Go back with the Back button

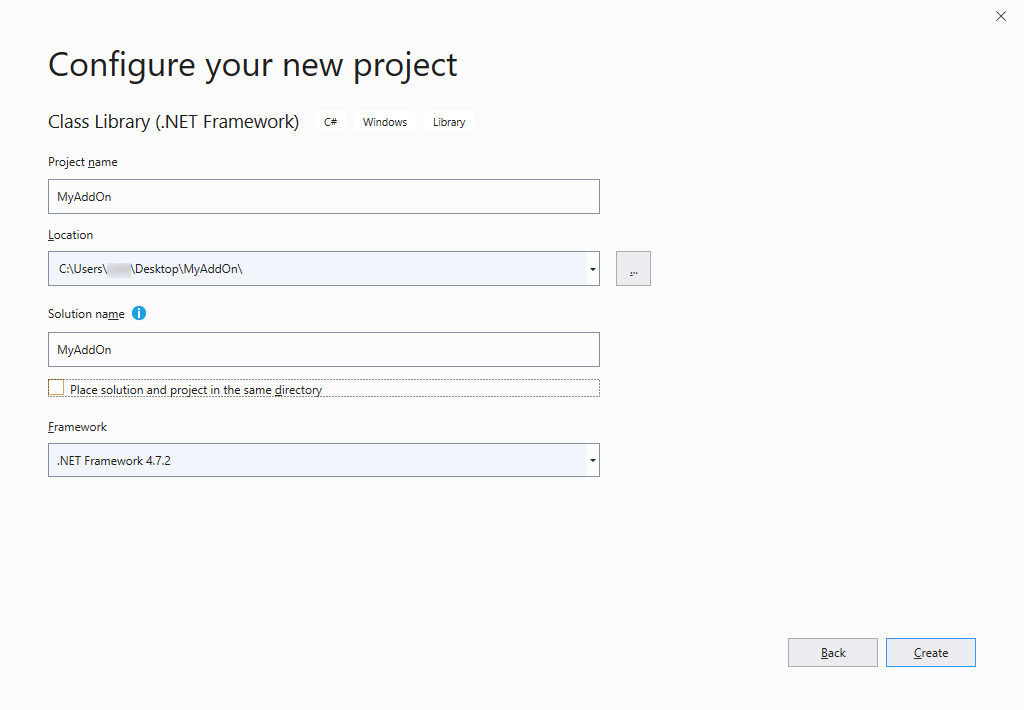coord(832,653)
